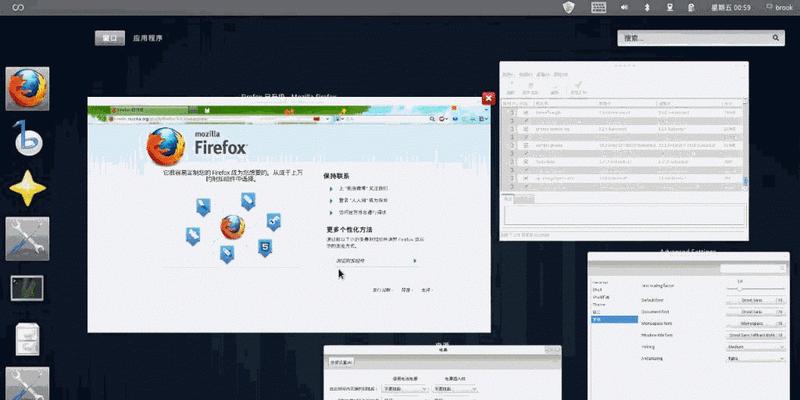Click the topmost badge icon above Firefox logo
Image resolution: width=800 pixels, height=400 pixels.
coord(248,202)
